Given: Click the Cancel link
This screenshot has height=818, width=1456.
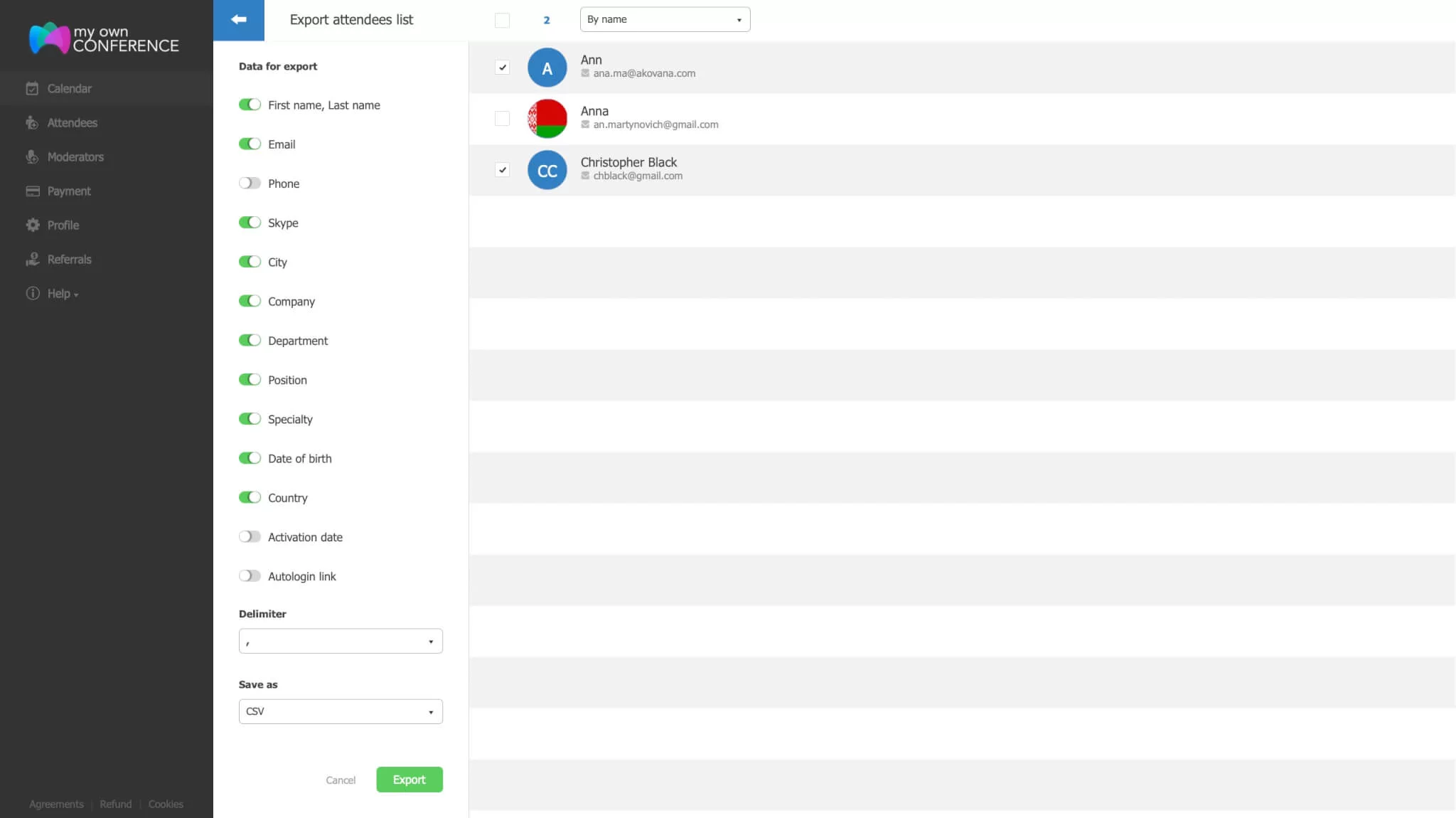Looking at the screenshot, I should pos(341,780).
